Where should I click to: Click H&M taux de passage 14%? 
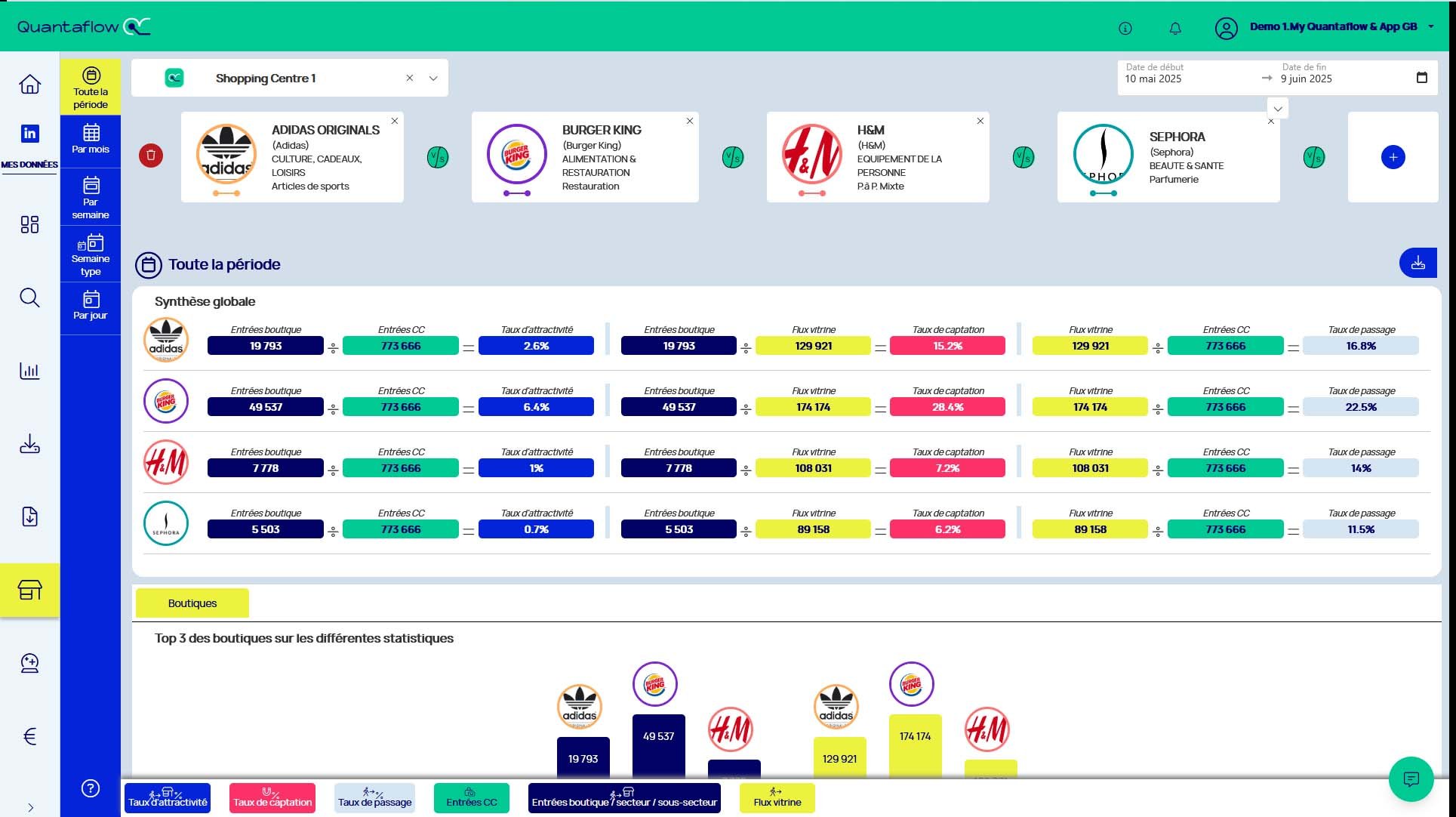click(1361, 468)
